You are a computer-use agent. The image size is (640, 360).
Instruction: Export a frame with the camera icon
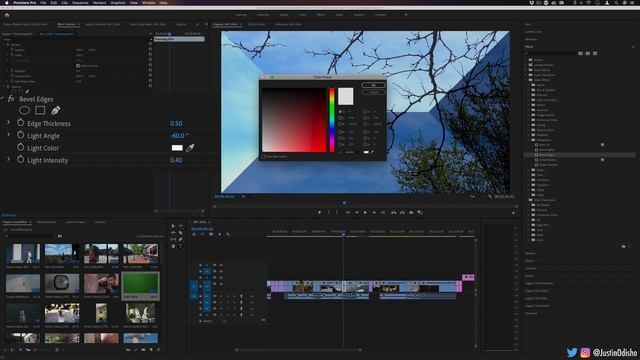411,212
